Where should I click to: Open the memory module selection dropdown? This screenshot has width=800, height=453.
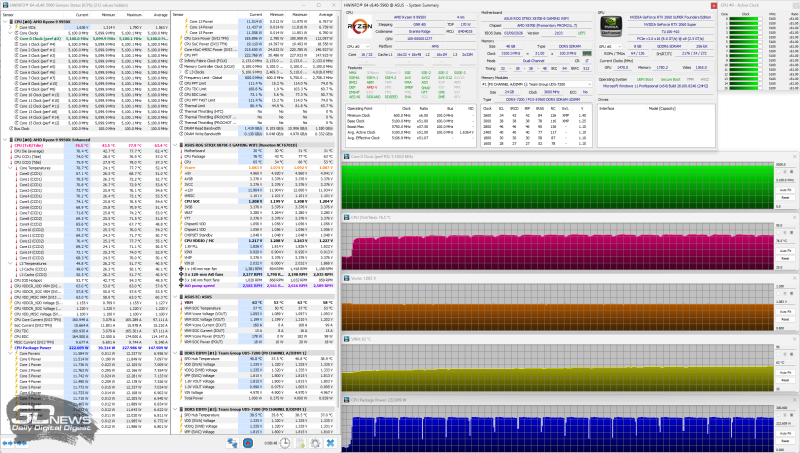coord(536,84)
